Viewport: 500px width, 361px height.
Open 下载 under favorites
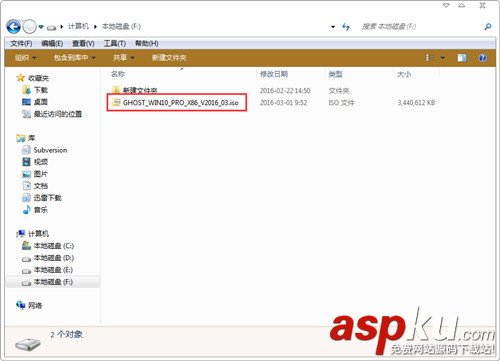pos(41,90)
